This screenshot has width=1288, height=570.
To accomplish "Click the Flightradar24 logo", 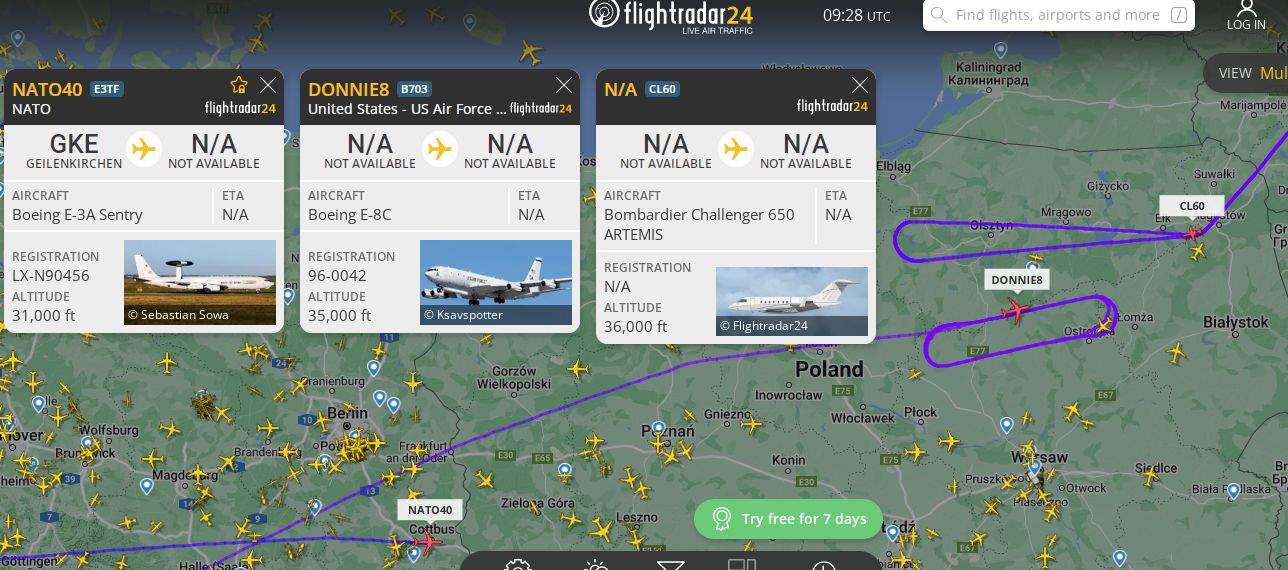I will tap(671, 16).
